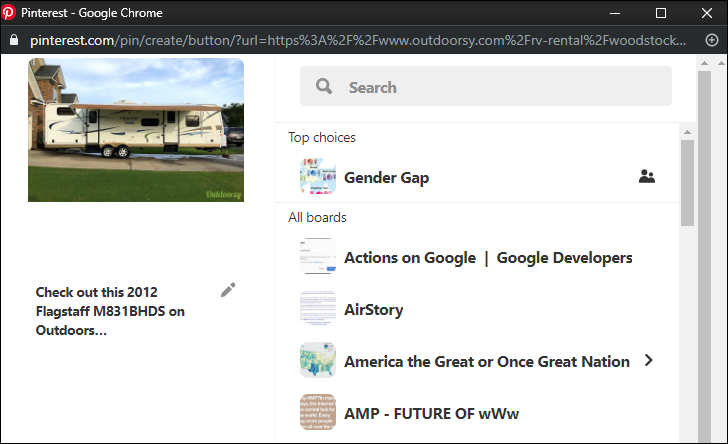Click the All boards heading
Image resolution: width=728 pixels, height=444 pixels.
(317, 217)
